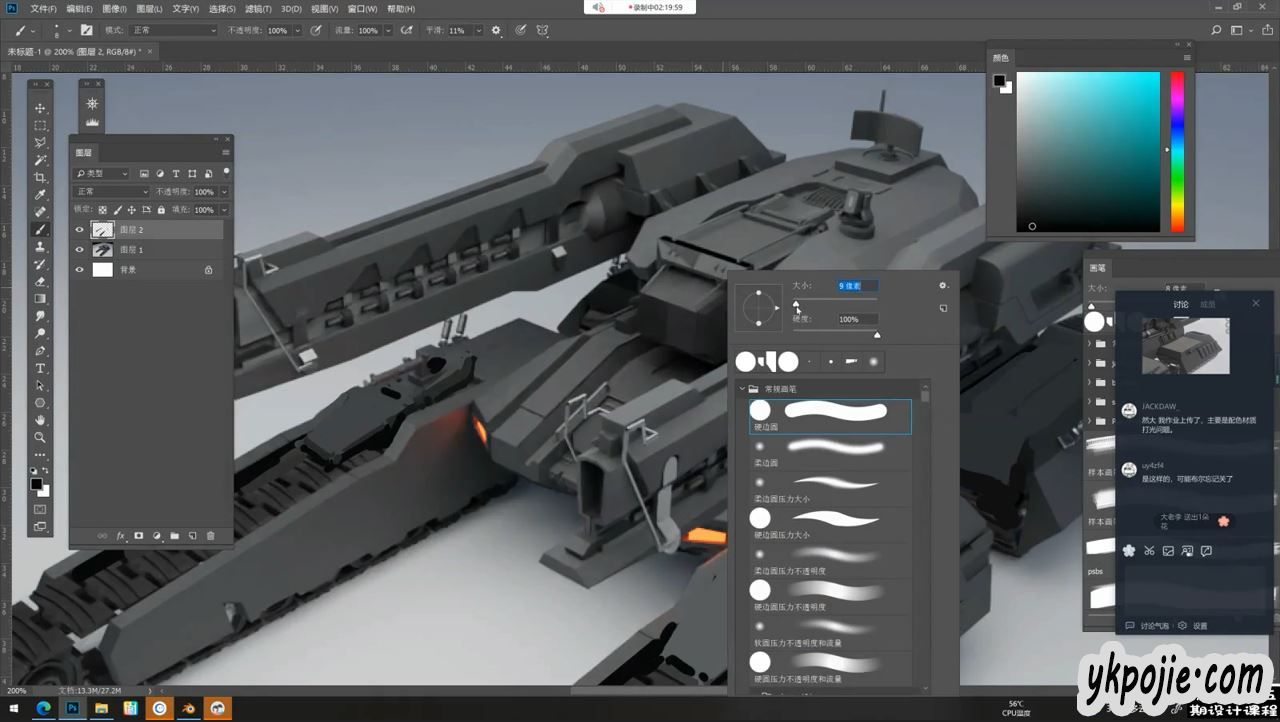The image size is (1280, 722).
Task: Open the brush 模式 blend mode dropdown
Action: pos(174,31)
